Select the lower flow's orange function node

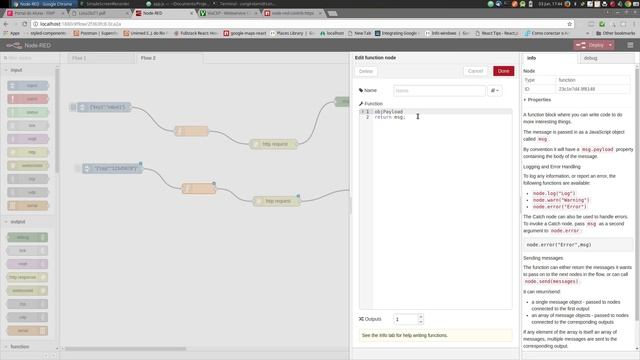pyautogui.click(x=199, y=188)
